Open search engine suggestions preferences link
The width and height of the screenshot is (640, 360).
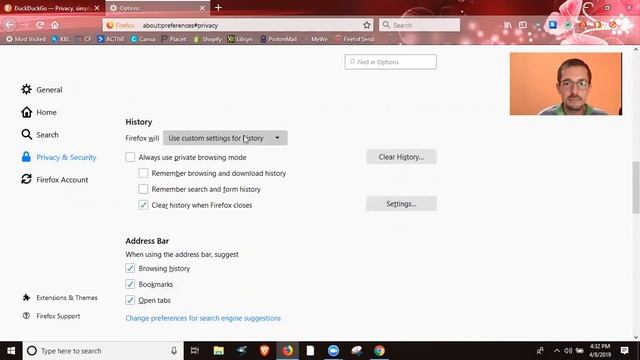[x=203, y=318]
